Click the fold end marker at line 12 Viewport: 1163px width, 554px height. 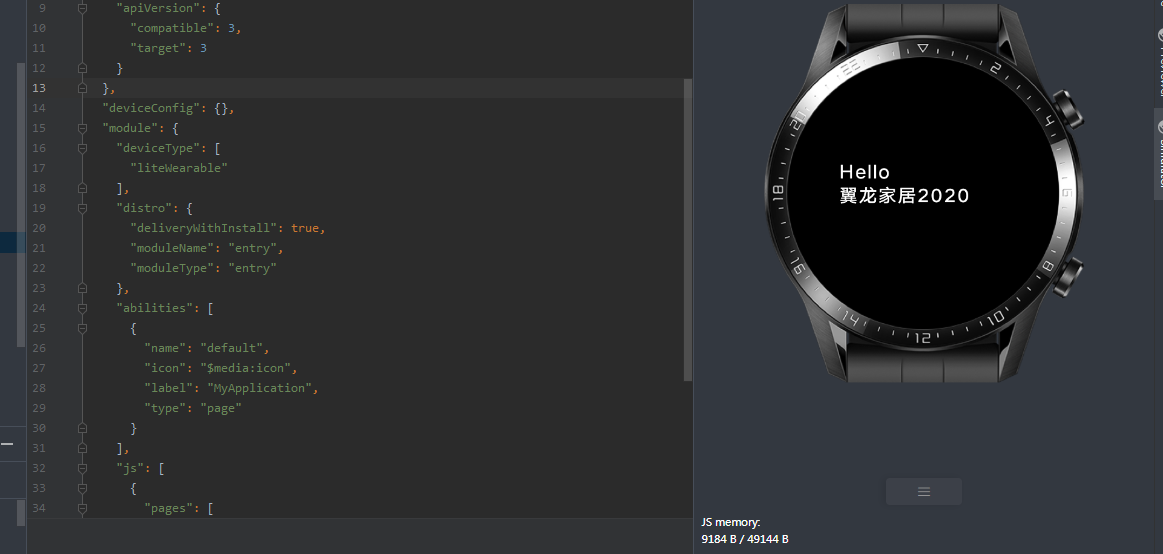click(x=82, y=68)
